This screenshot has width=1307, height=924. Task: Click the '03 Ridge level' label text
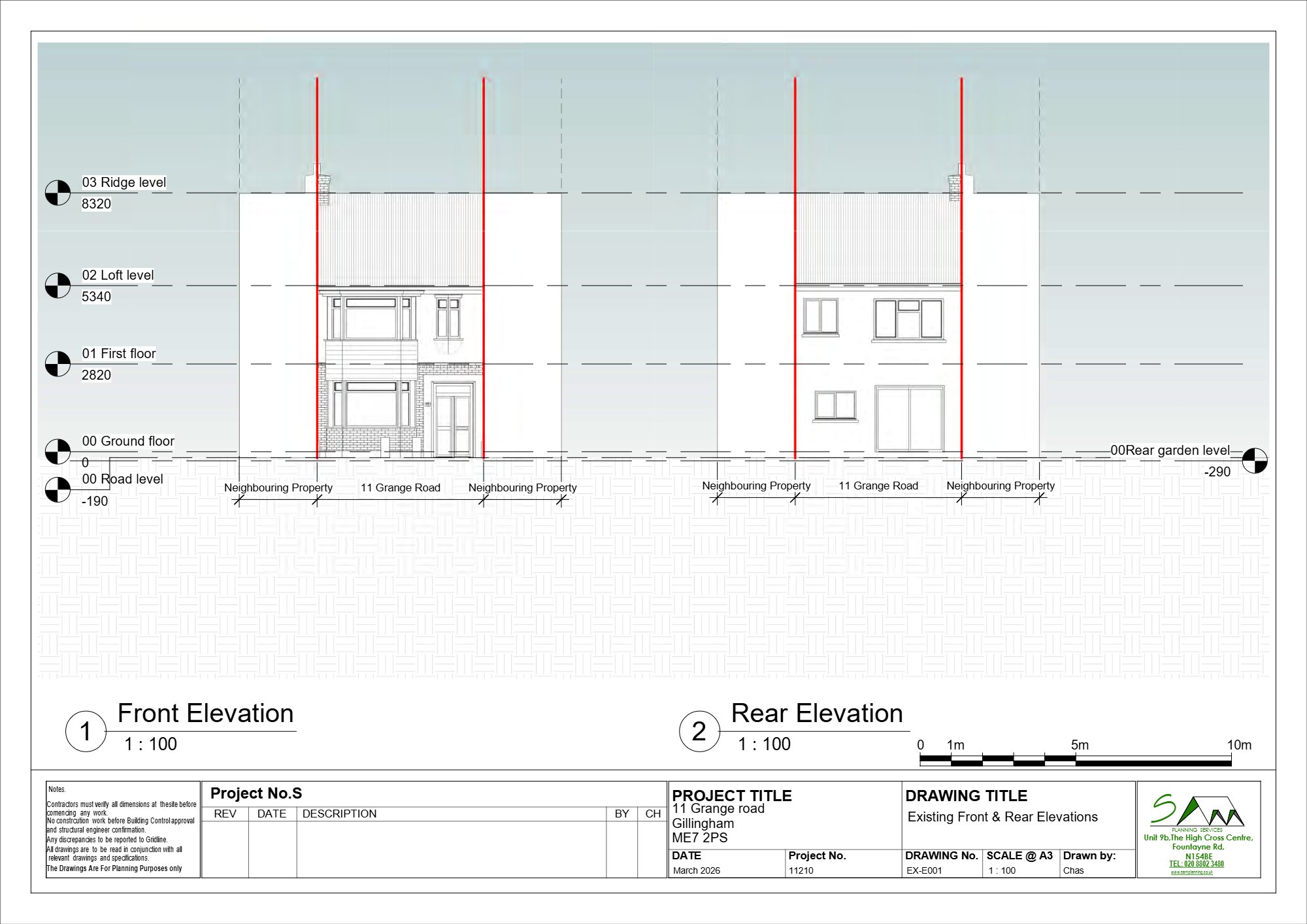(124, 182)
